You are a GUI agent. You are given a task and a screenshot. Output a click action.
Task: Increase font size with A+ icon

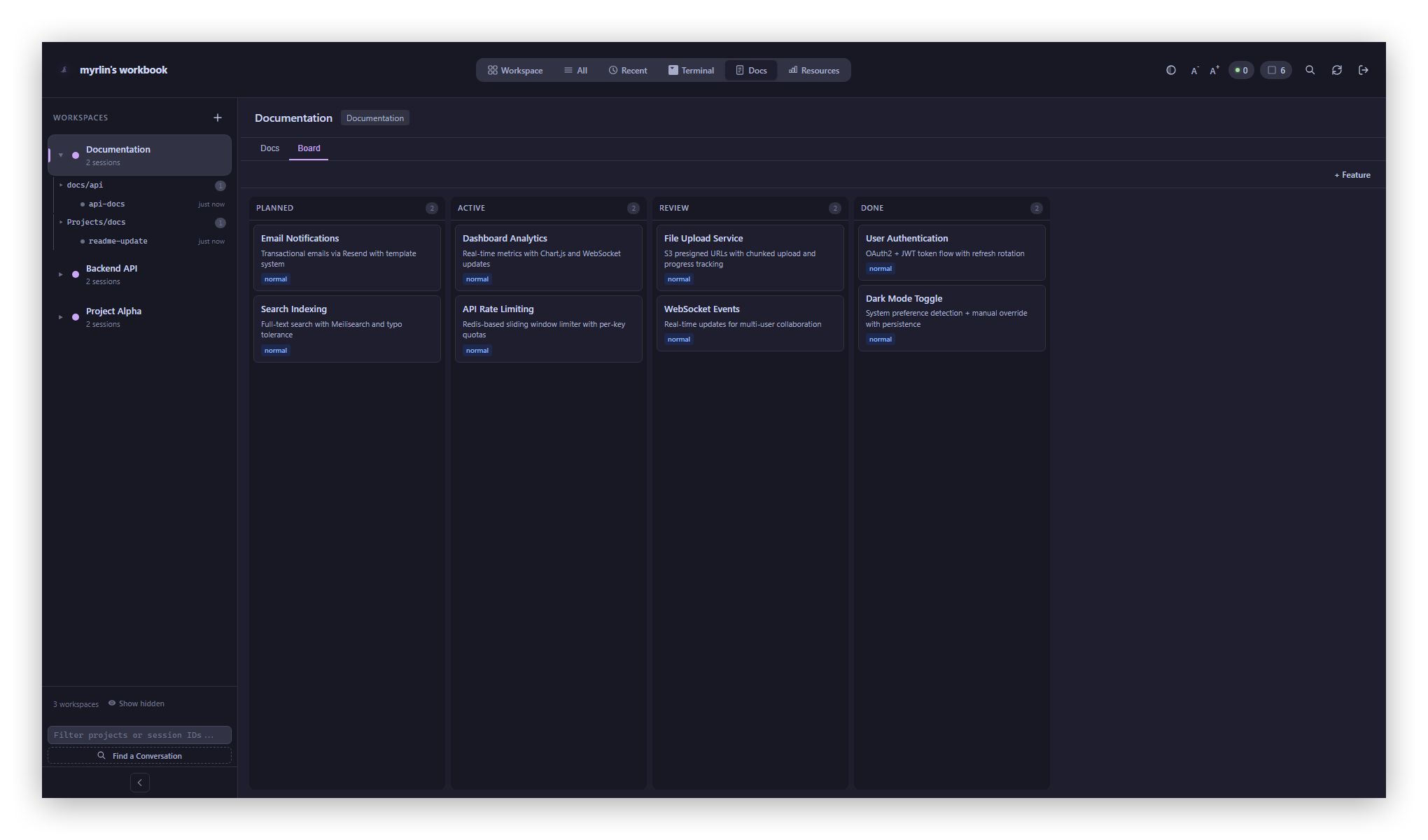tap(1214, 70)
